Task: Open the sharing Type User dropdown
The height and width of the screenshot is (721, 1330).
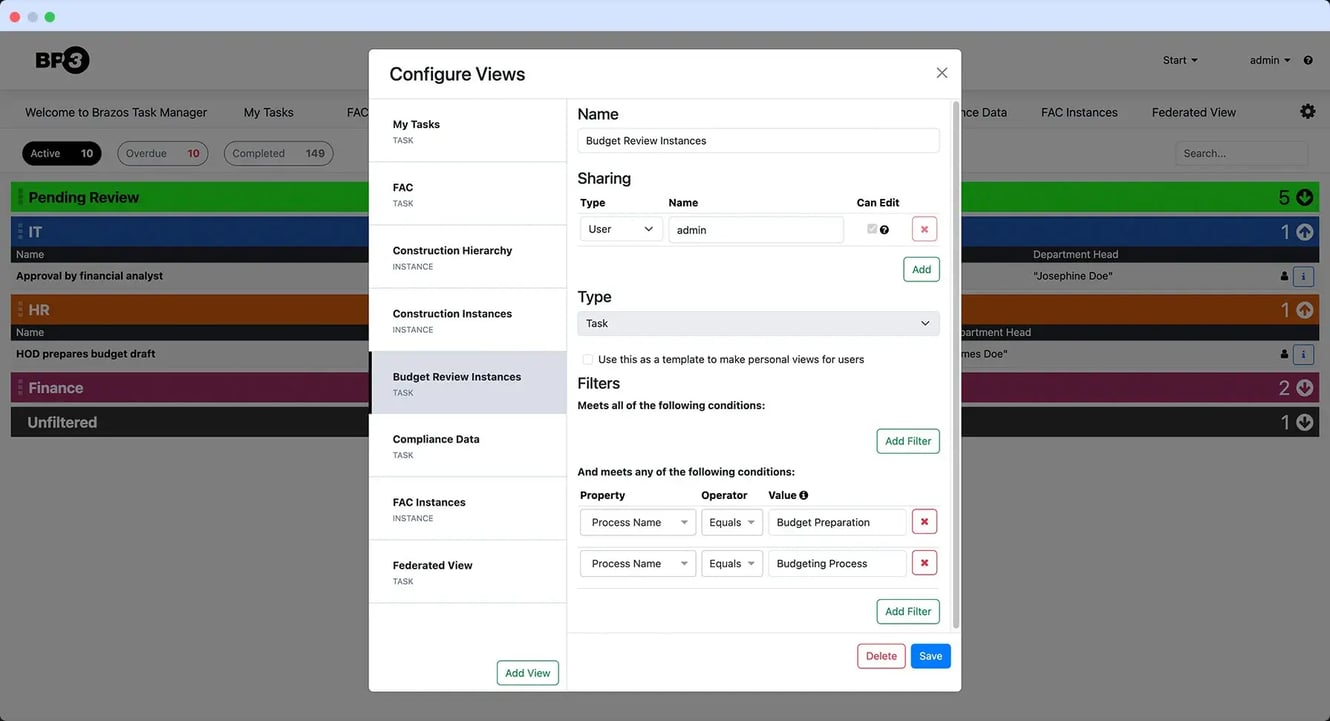Action: click(x=620, y=230)
